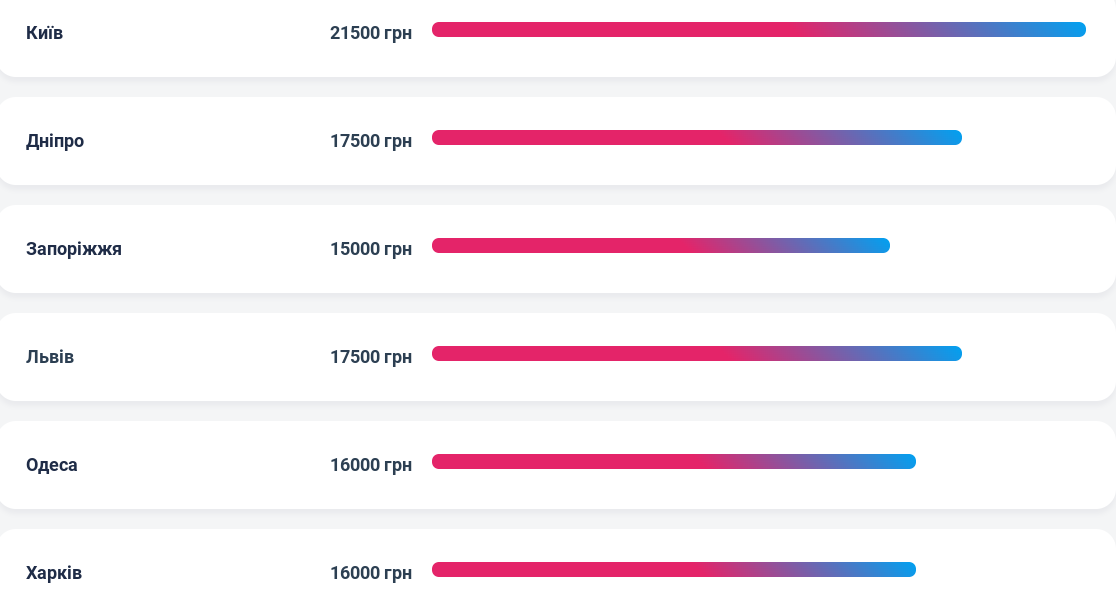This screenshot has width=1116, height=598.
Task: Select the Дніпро city label
Action: (x=55, y=141)
